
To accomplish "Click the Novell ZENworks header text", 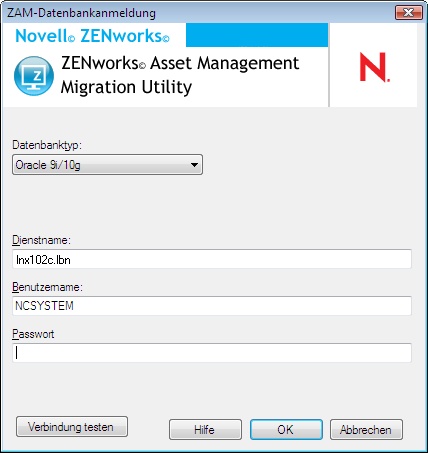I will pos(92,36).
